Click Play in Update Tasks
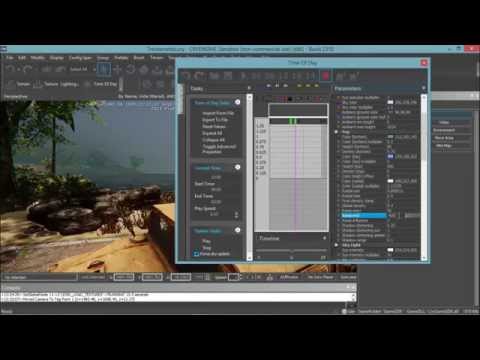The height and width of the screenshot is (360, 480). pos(207,241)
